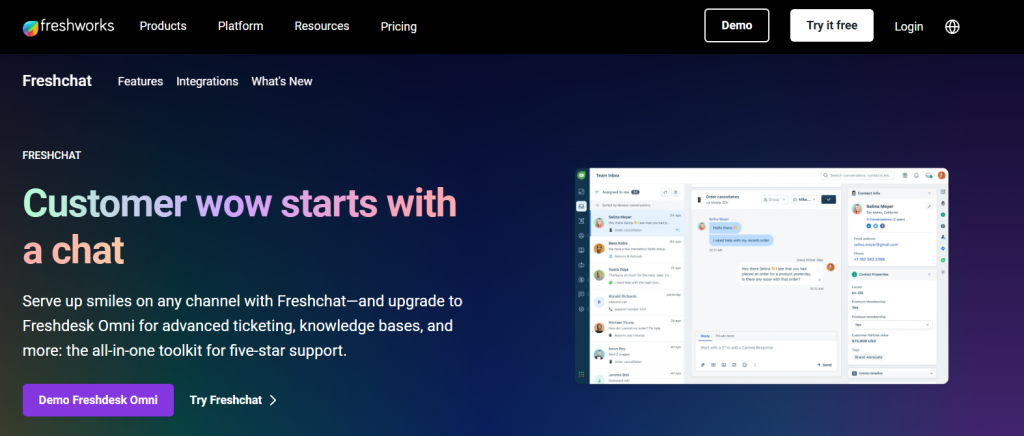The image size is (1024, 436).
Task: Click the Try it free button
Action: [831, 25]
